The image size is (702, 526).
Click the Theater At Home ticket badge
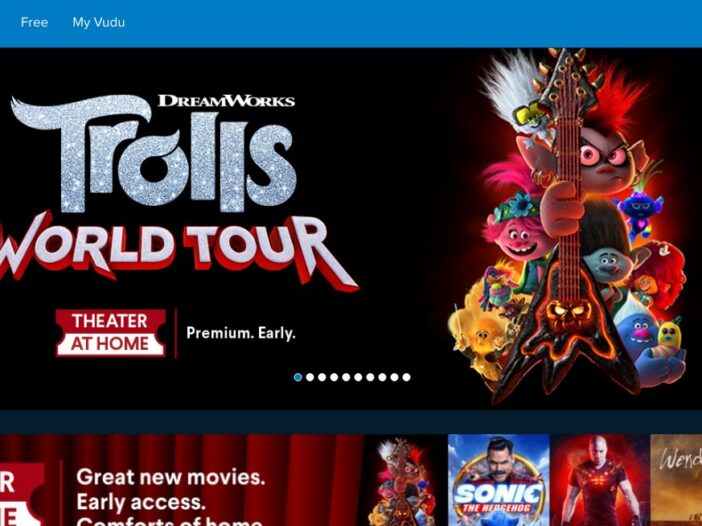point(111,333)
